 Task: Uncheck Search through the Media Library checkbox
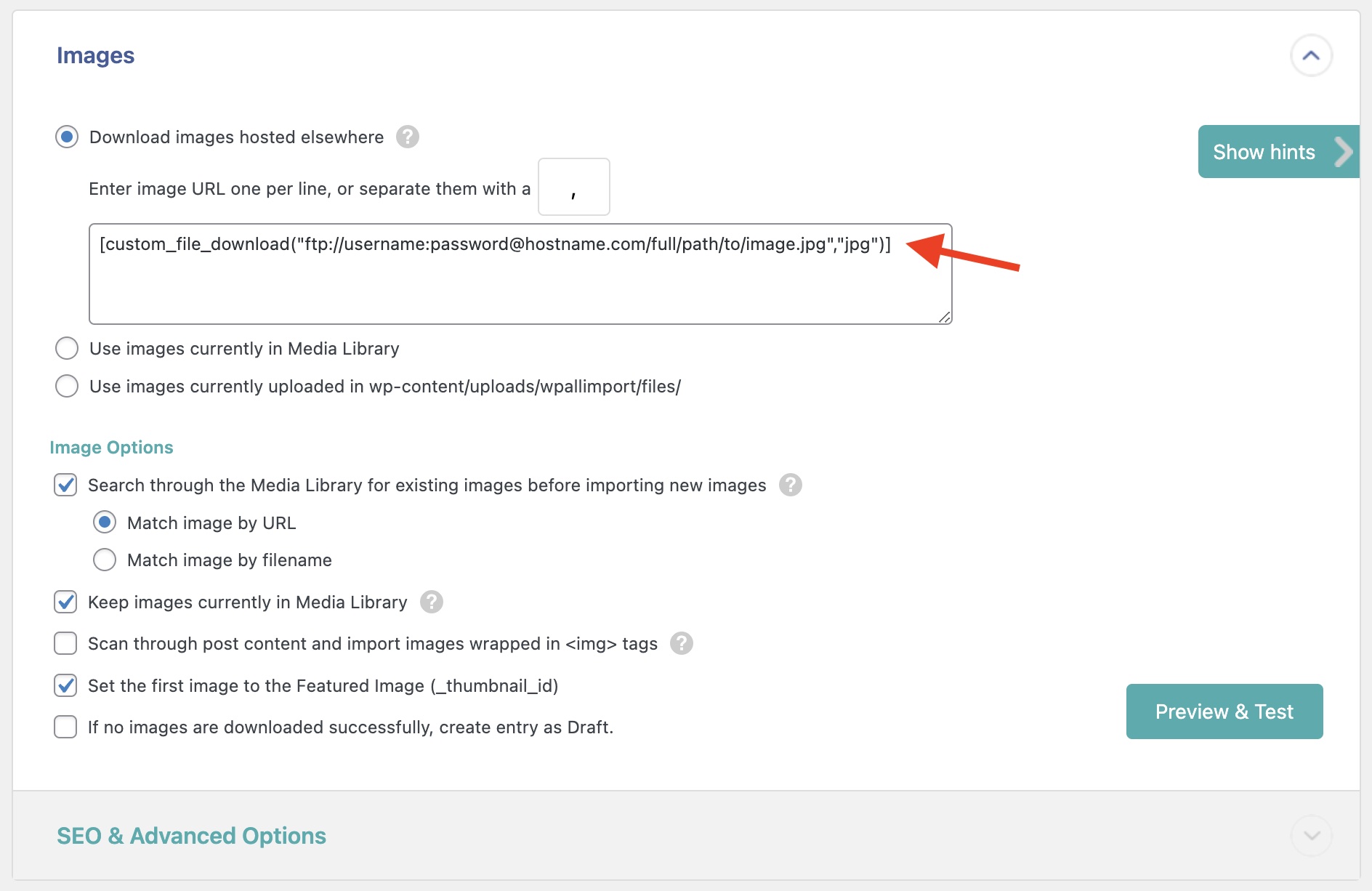pyautogui.click(x=65, y=485)
